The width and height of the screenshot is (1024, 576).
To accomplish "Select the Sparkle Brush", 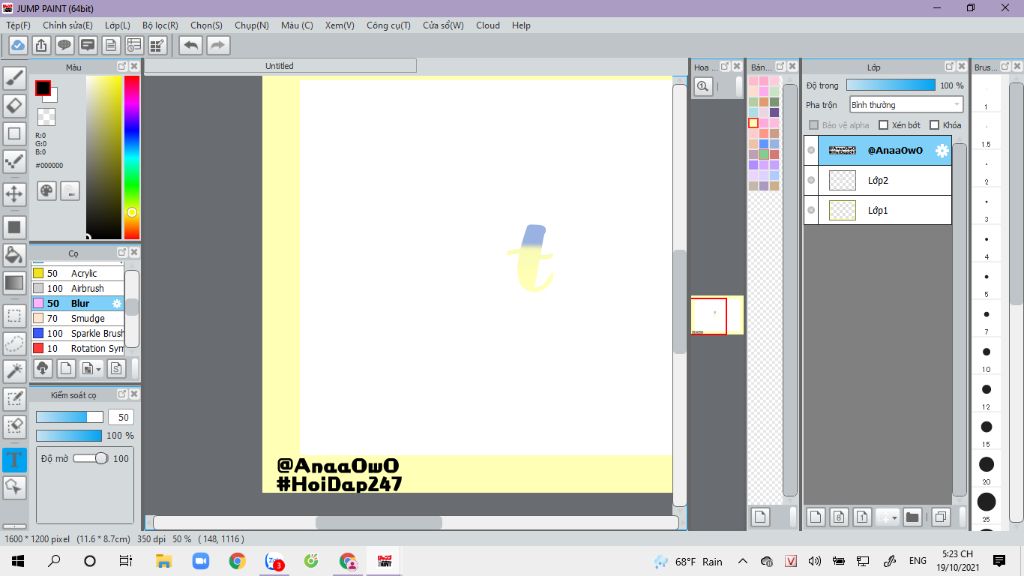I will point(78,333).
